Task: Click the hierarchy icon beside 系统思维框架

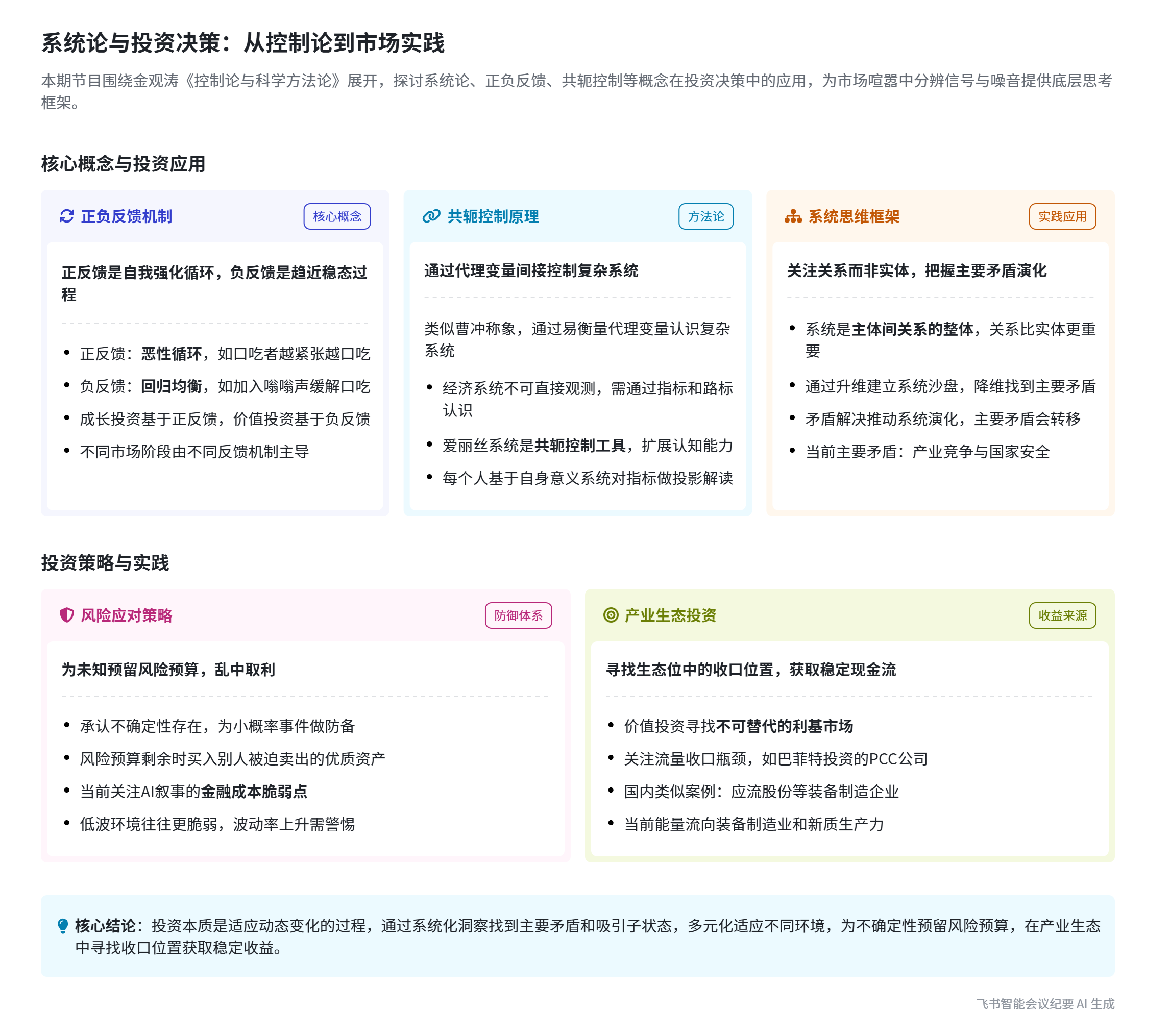Action: click(x=793, y=216)
